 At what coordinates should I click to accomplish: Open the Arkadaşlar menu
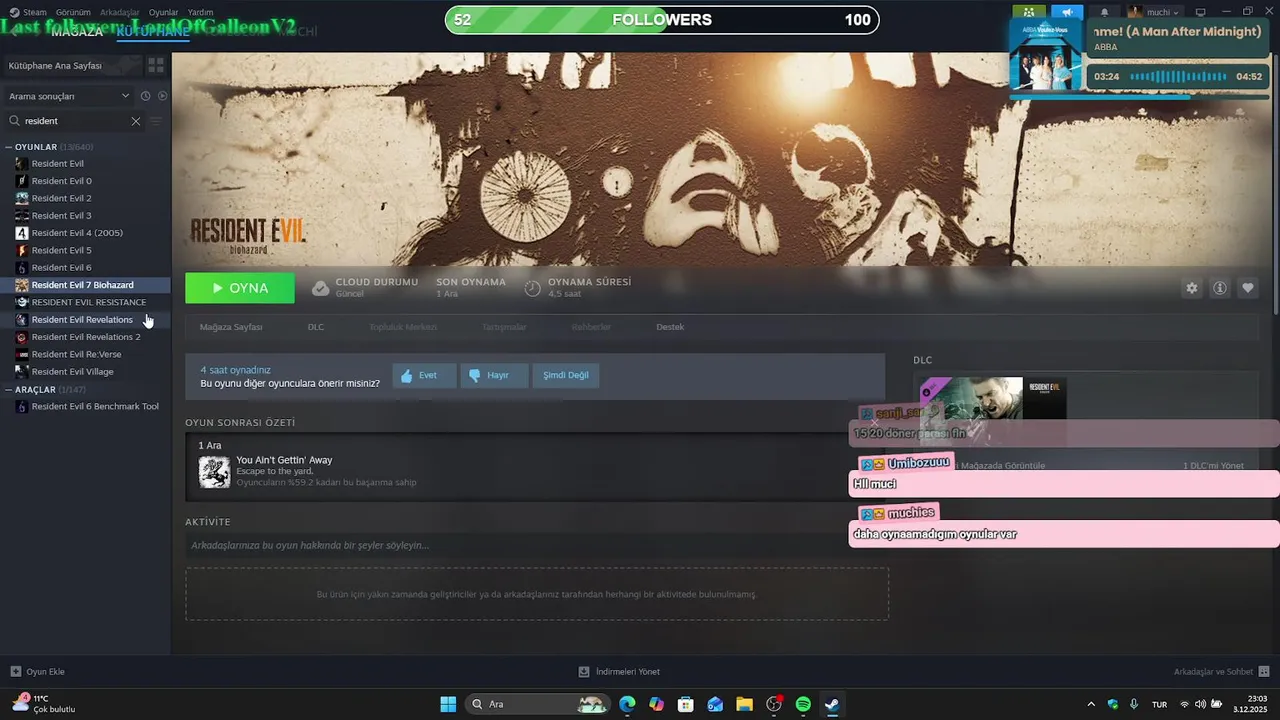coord(120,12)
